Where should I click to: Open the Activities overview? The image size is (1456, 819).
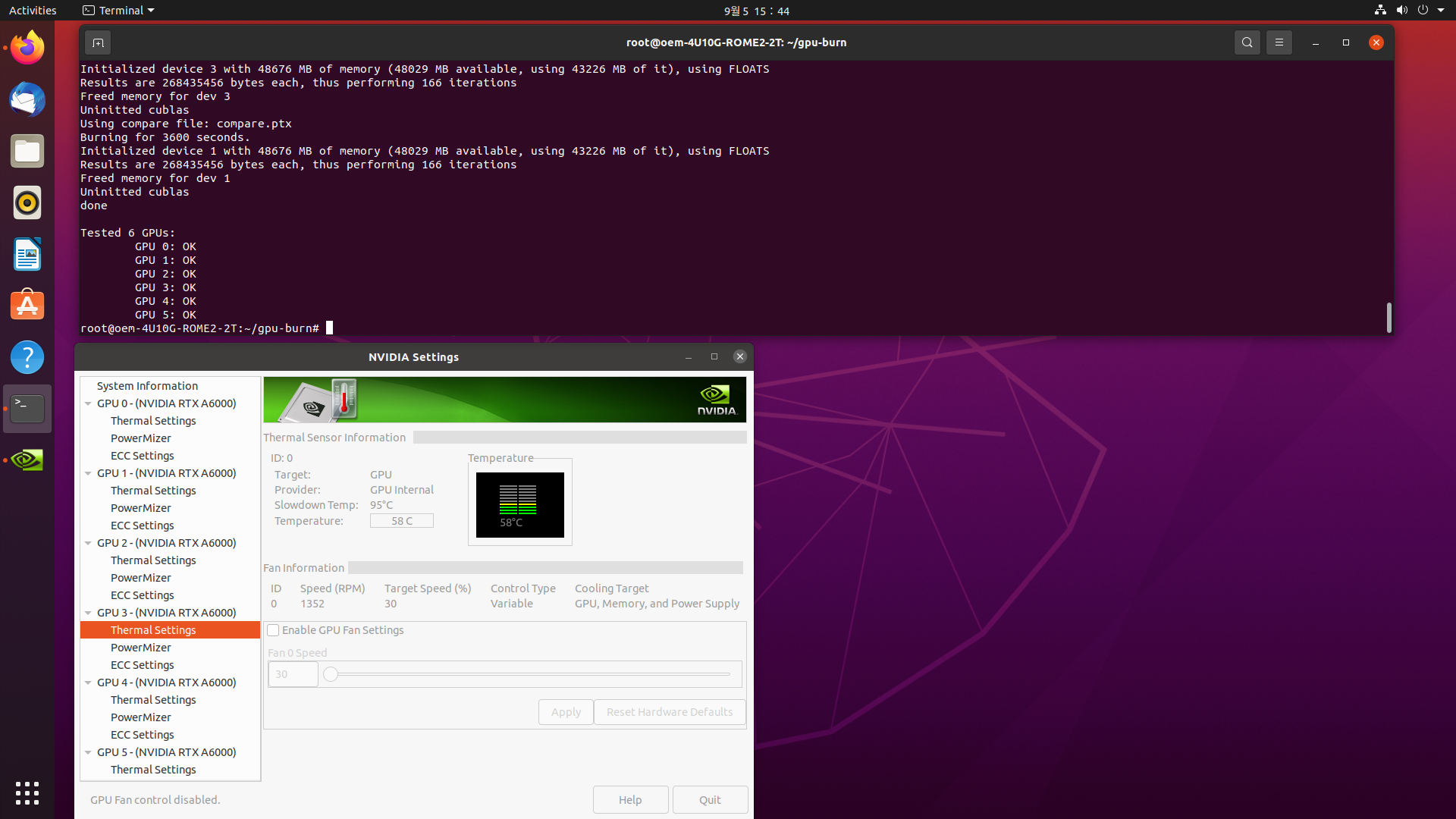click(33, 11)
